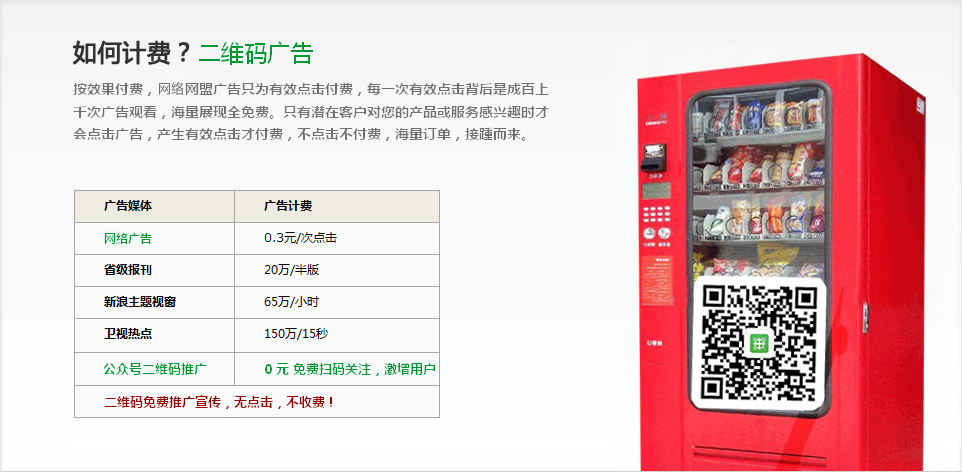The width and height of the screenshot is (962, 472).
Task: Click the 新浪主题视窗 table row
Action: pyautogui.click(x=257, y=302)
